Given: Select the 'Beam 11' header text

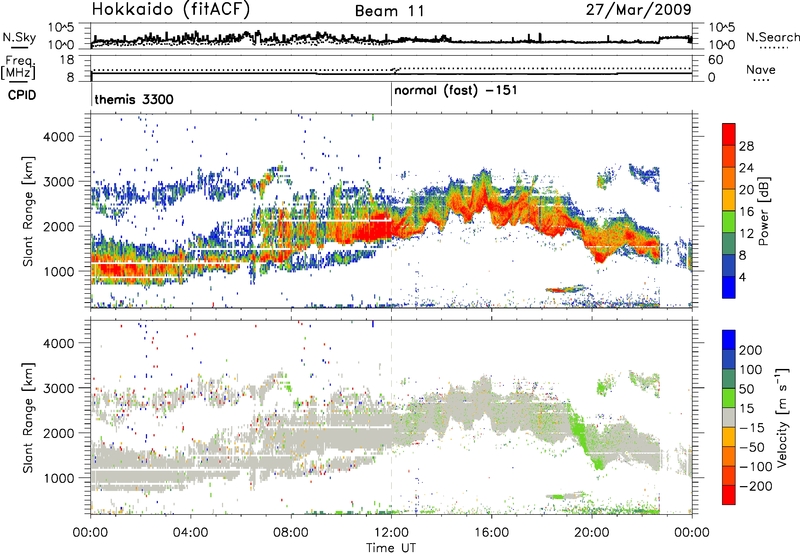Looking at the screenshot, I should (389, 11).
